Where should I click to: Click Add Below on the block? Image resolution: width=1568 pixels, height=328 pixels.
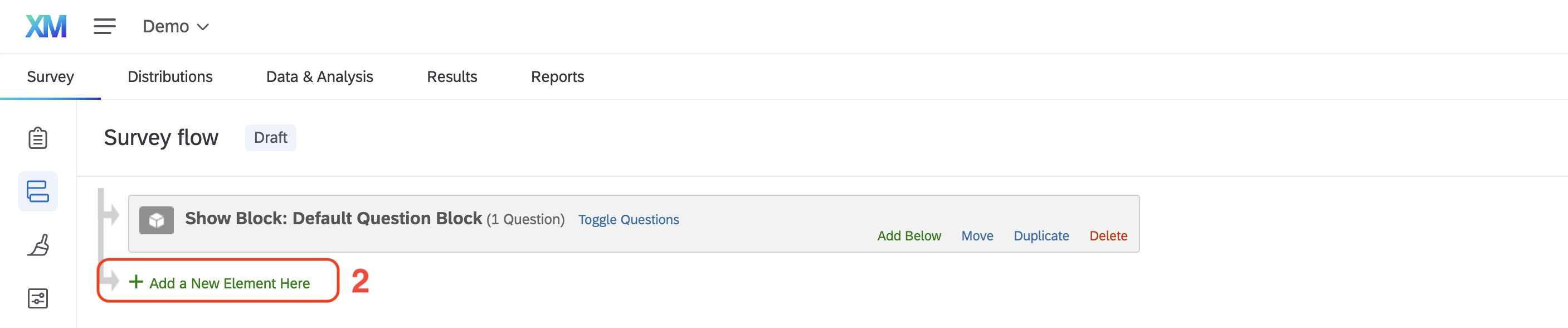tap(908, 236)
